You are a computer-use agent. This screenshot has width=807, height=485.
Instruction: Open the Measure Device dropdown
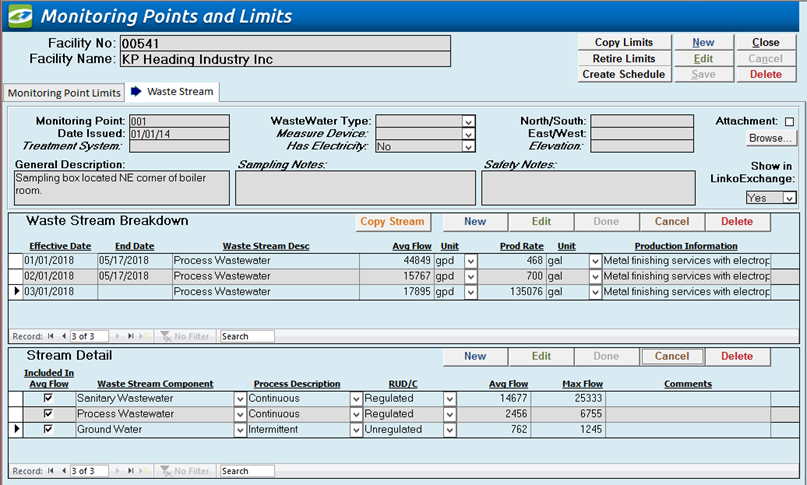(468, 134)
